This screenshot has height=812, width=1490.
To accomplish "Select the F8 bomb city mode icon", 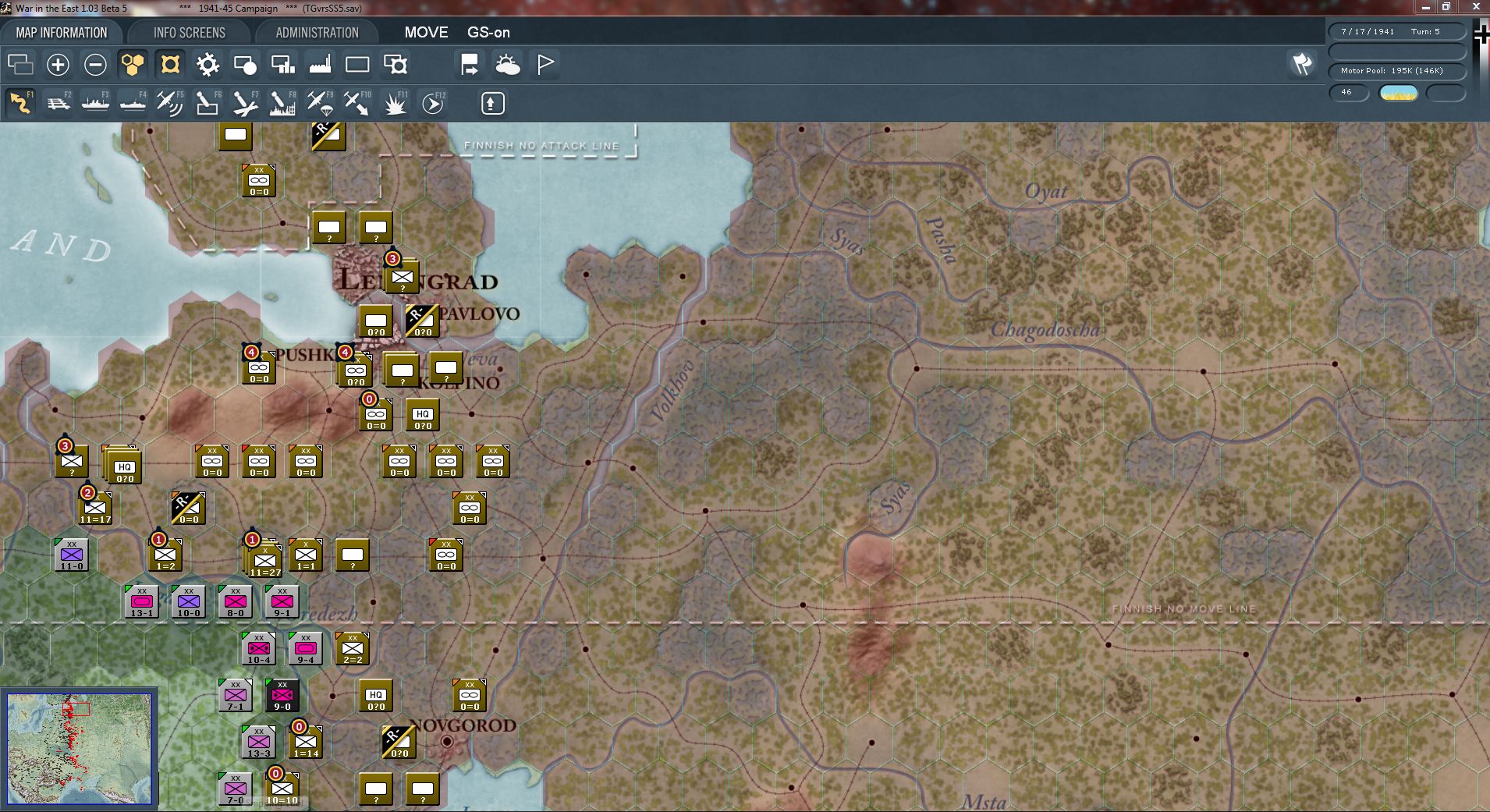I will (x=282, y=103).
